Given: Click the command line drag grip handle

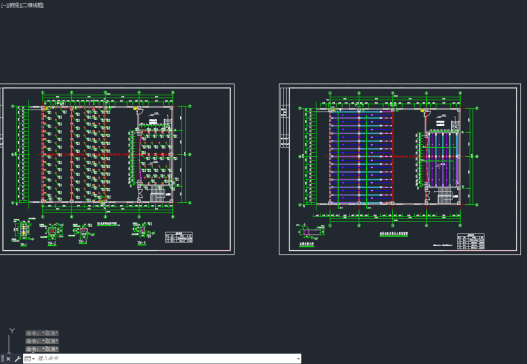Looking at the screenshot, I should pos(2,359).
